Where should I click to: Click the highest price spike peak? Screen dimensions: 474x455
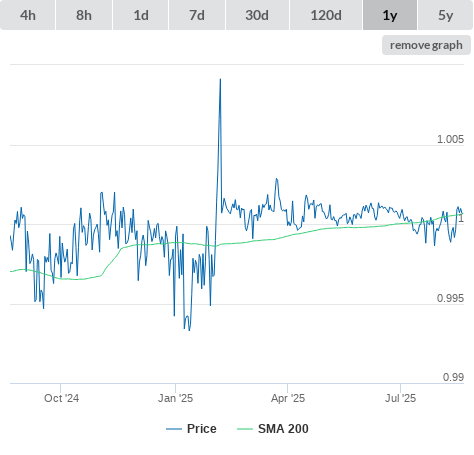[x=220, y=79]
